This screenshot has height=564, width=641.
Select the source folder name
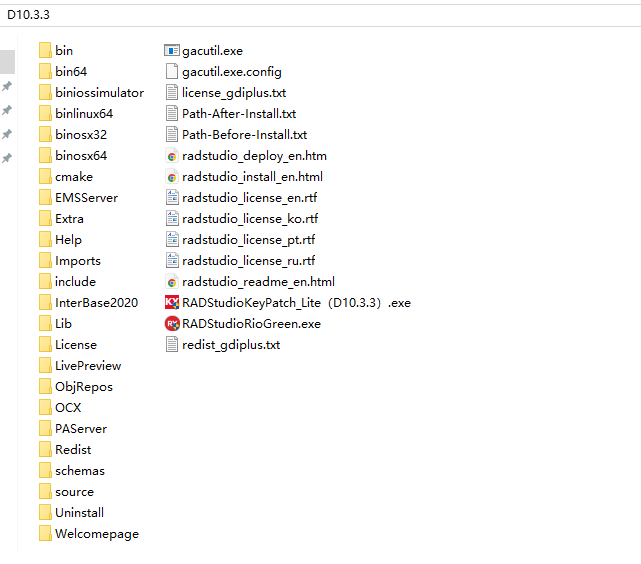[74, 492]
